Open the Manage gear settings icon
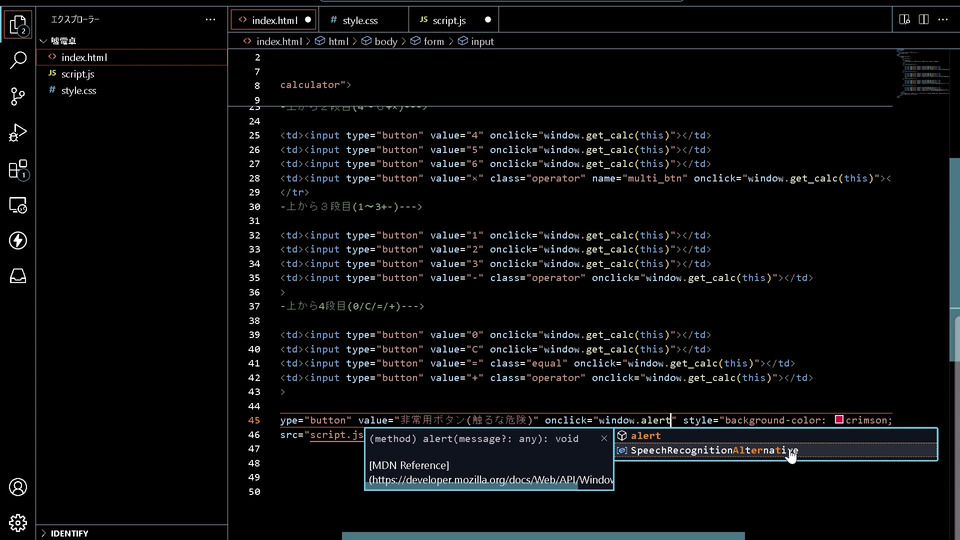Image resolution: width=960 pixels, height=540 pixels. [x=18, y=522]
